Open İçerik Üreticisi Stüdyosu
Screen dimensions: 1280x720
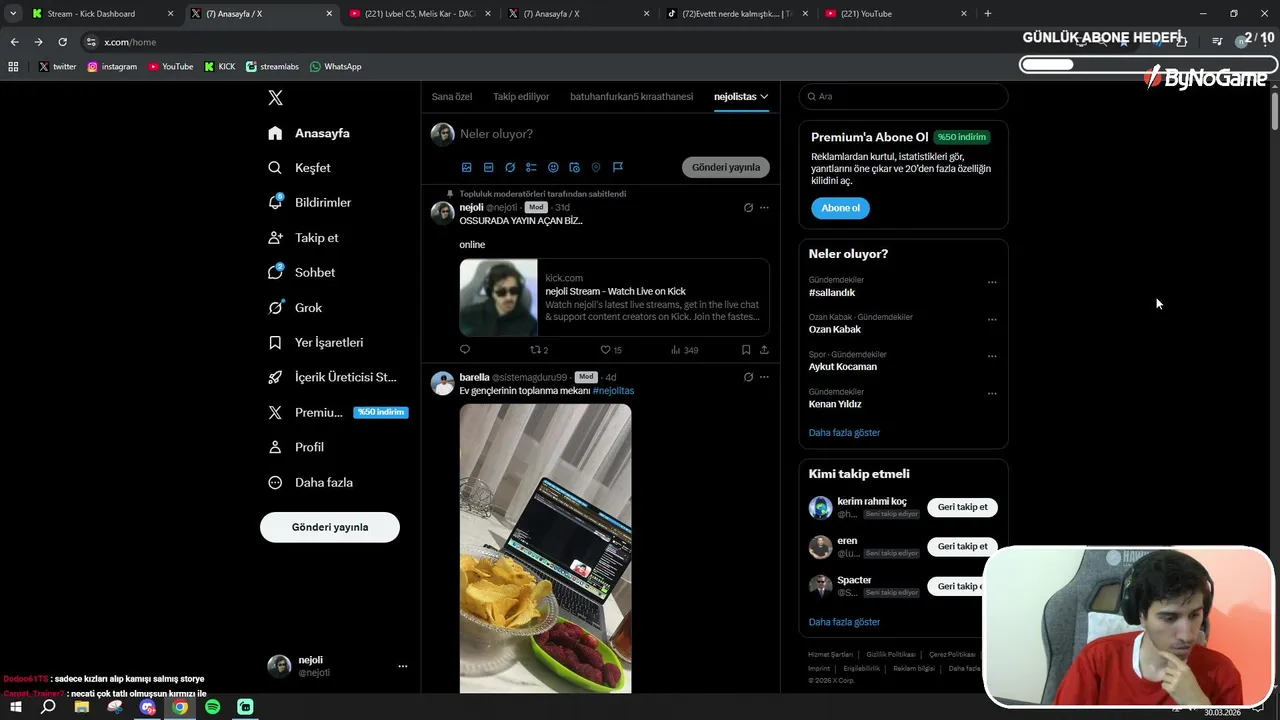tap(332, 377)
